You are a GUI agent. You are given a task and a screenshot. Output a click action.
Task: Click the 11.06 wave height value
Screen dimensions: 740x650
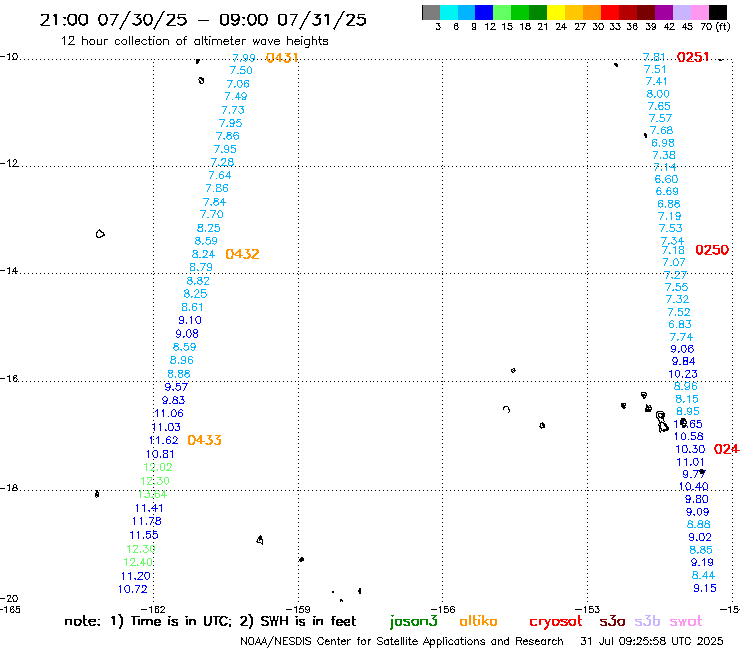click(169, 414)
